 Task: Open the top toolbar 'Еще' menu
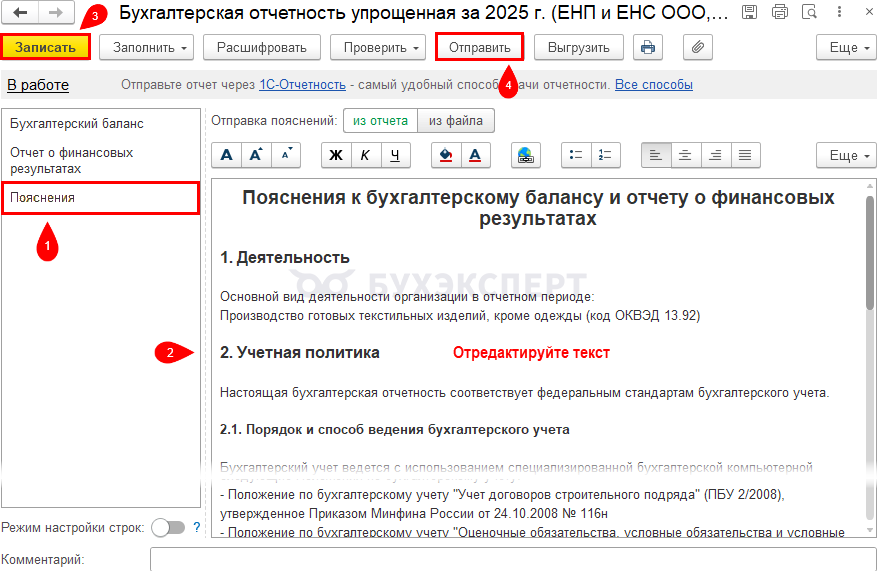tap(846, 48)
